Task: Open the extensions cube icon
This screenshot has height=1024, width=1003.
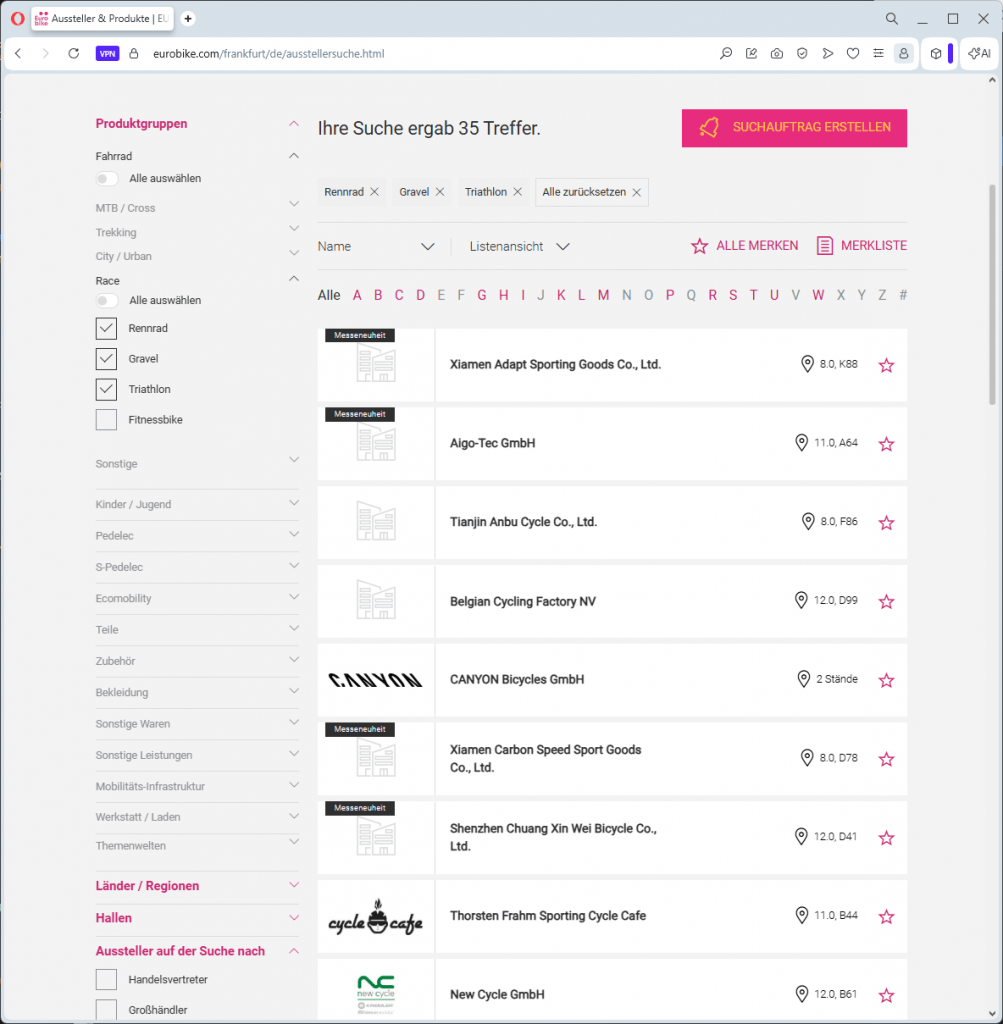Action: 936,54
